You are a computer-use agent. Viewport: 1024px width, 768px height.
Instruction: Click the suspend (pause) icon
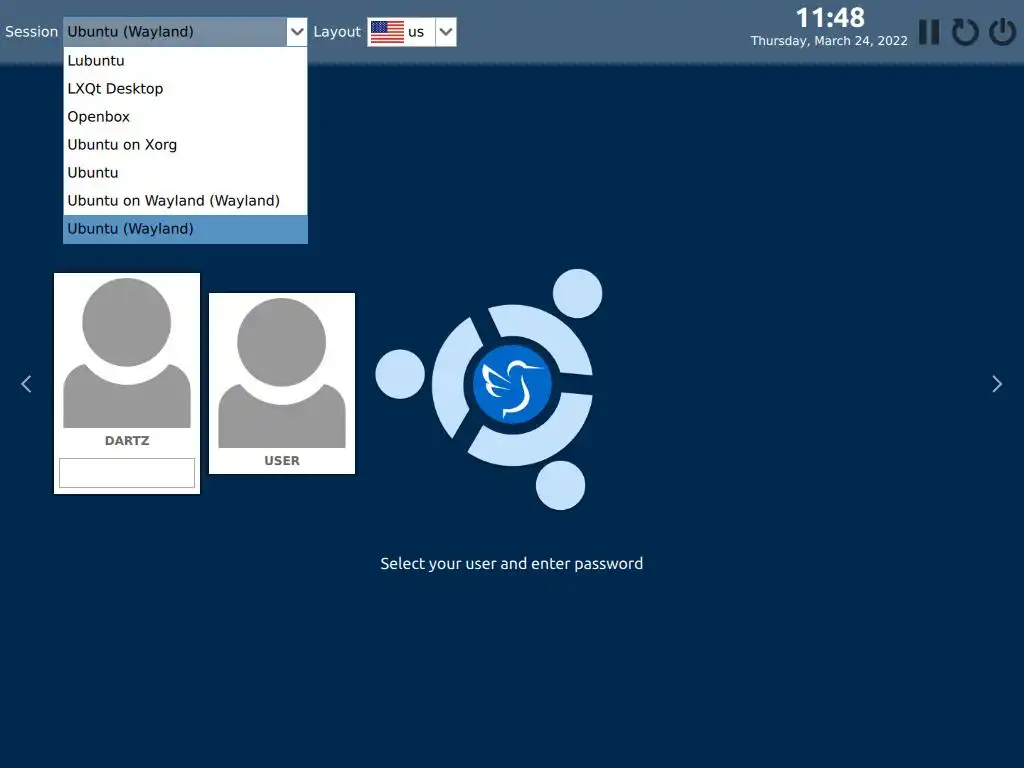(x=929, y=32)
